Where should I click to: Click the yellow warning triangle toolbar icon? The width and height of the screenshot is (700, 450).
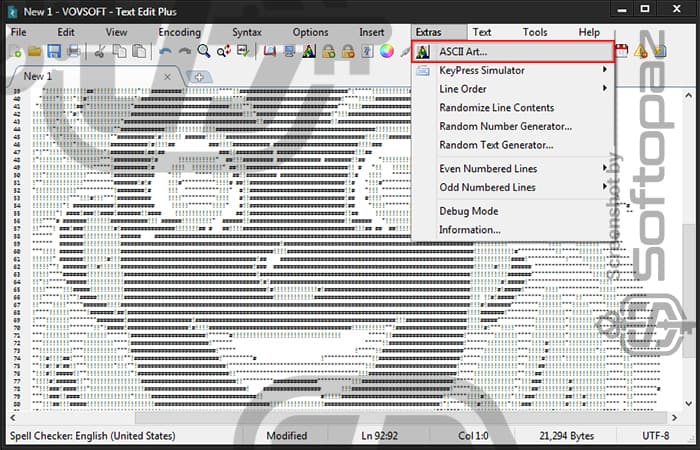pyautogui.click(x=640, y=51)
